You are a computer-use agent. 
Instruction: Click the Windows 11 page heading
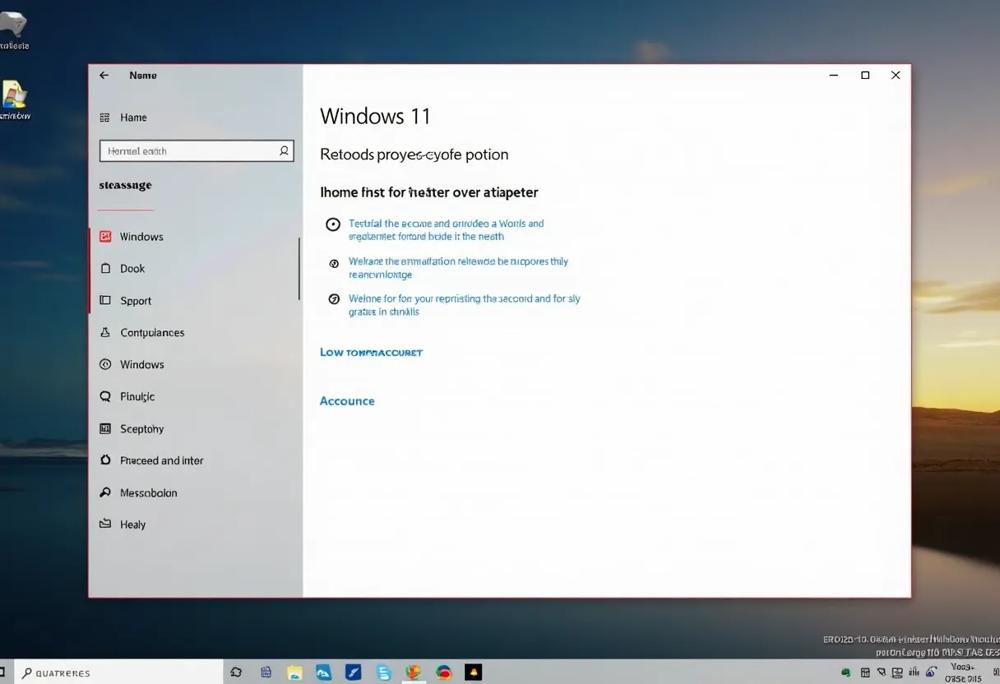[375, 116]
